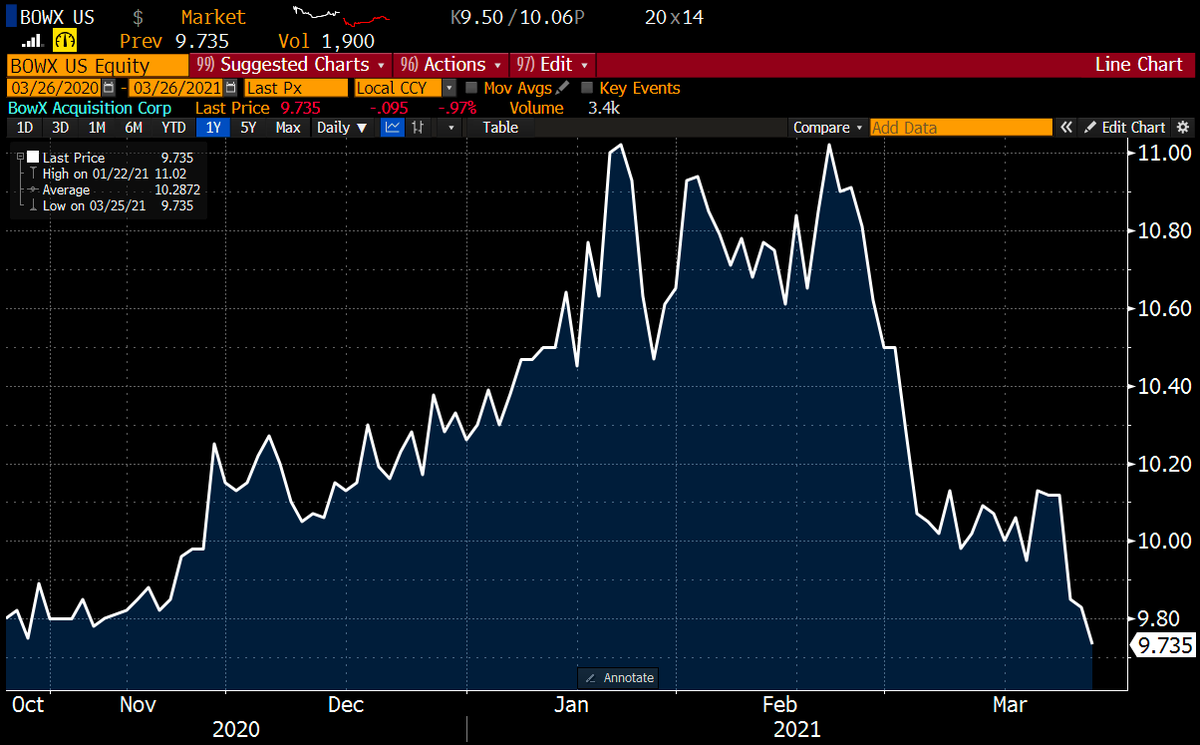Click the High on 01/22/21 legend row
The image size is (1200, 745).
click(117, 174)
